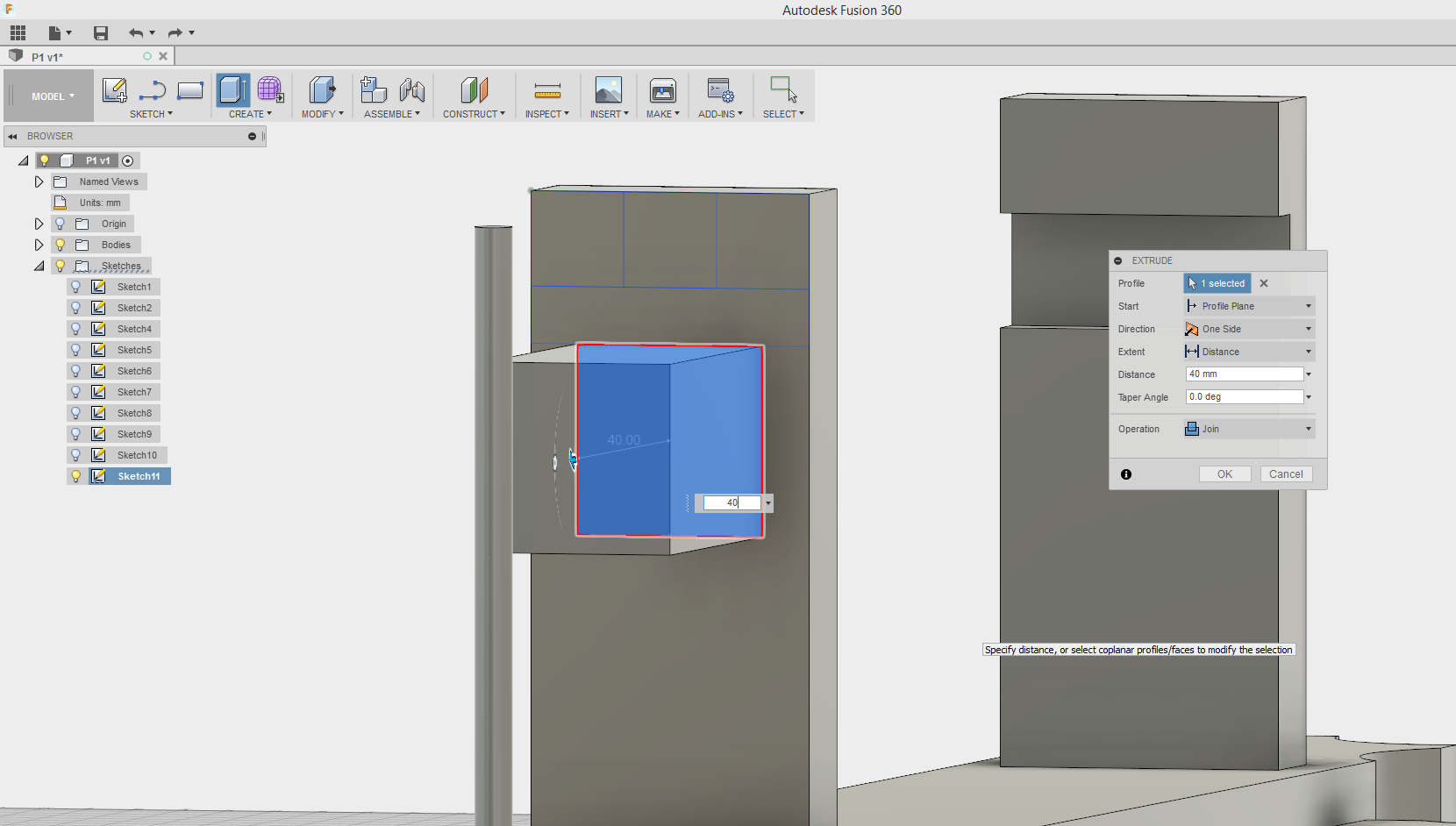The height and width of the screenshot is (826, 1456).
Task: Open the CONSTRUCT menu
Action: point(474,114)
